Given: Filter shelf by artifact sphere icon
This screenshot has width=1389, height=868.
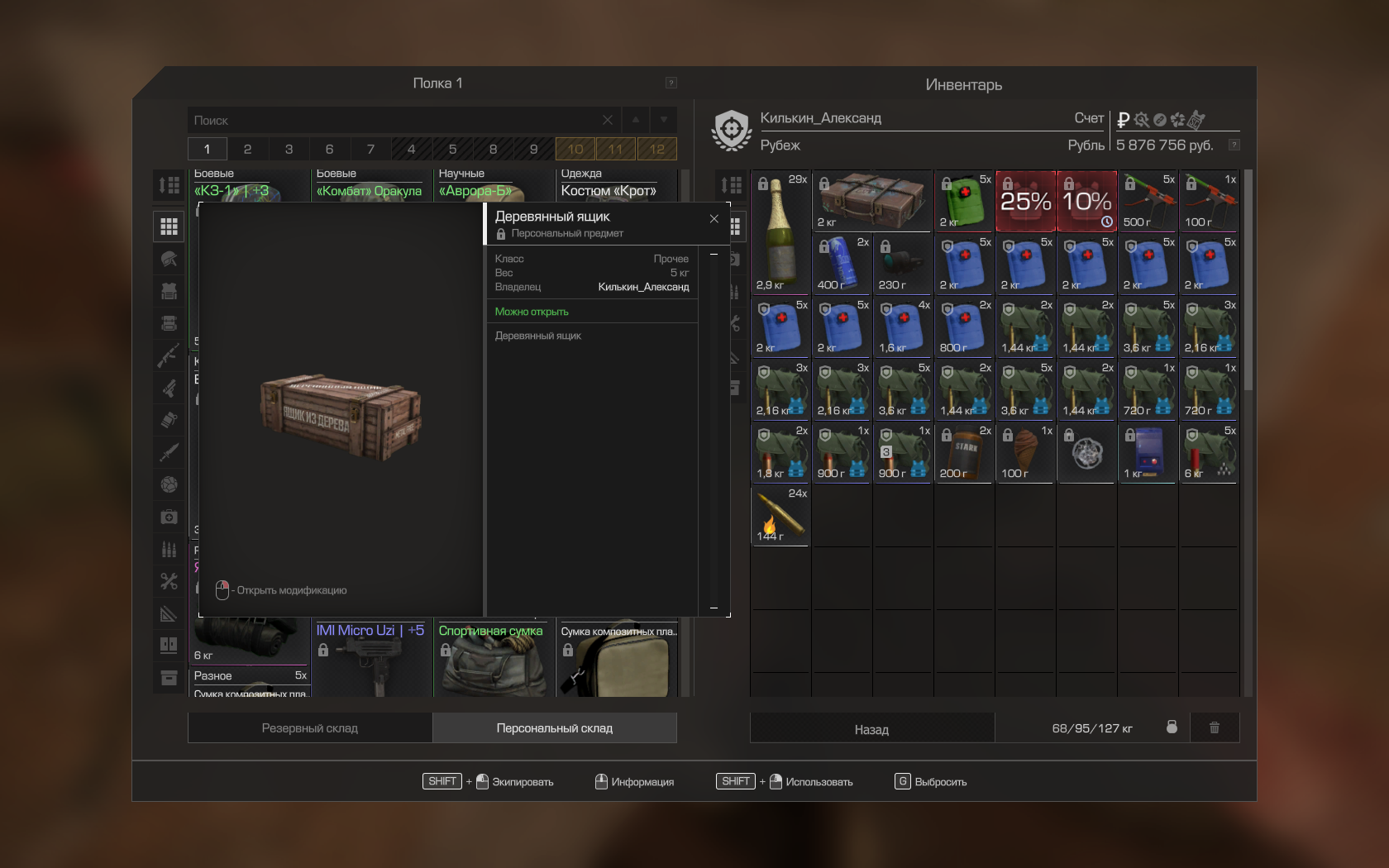Looking at the screenshot, I should tap(169, 484).
